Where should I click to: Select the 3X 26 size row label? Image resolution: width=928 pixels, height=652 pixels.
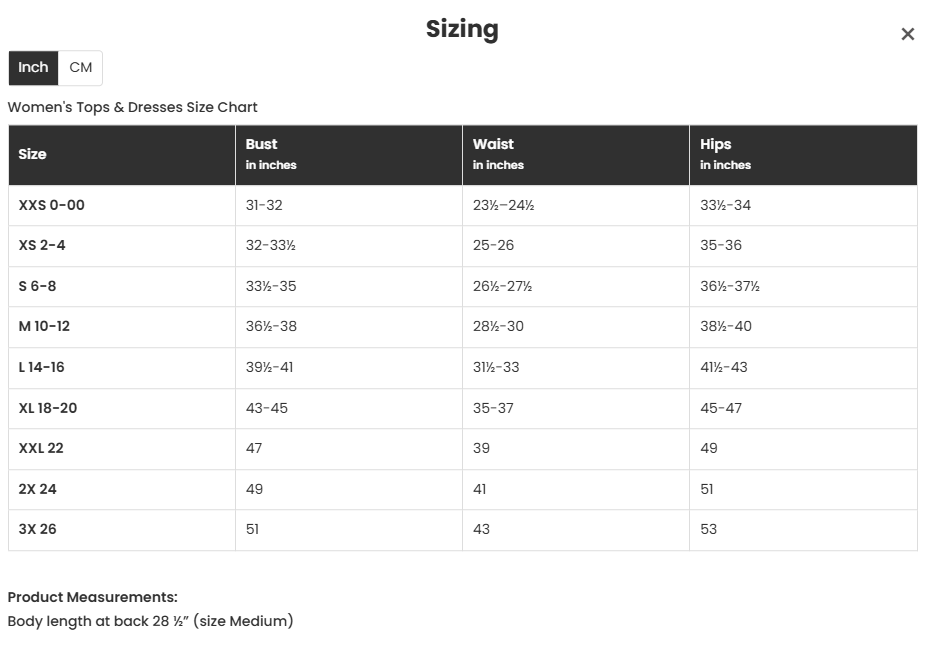click(x=38, y=530)
